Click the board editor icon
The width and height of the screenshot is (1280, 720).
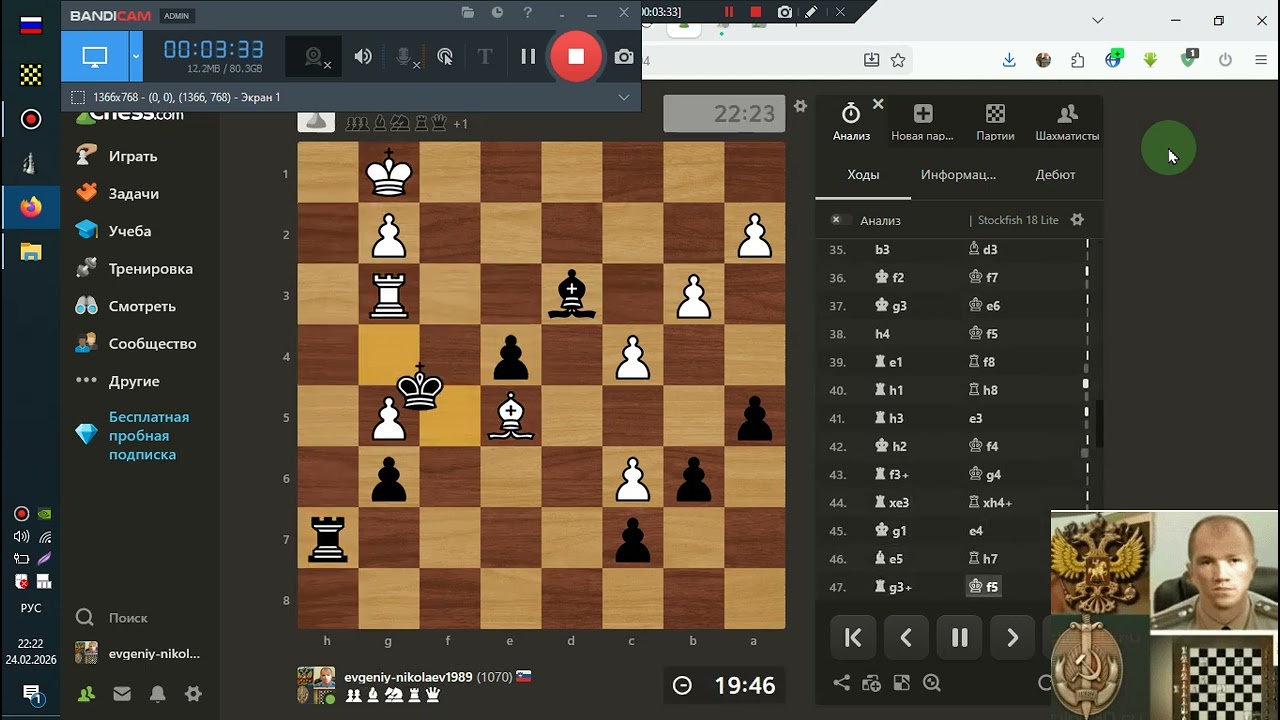[x=902, y=683]
